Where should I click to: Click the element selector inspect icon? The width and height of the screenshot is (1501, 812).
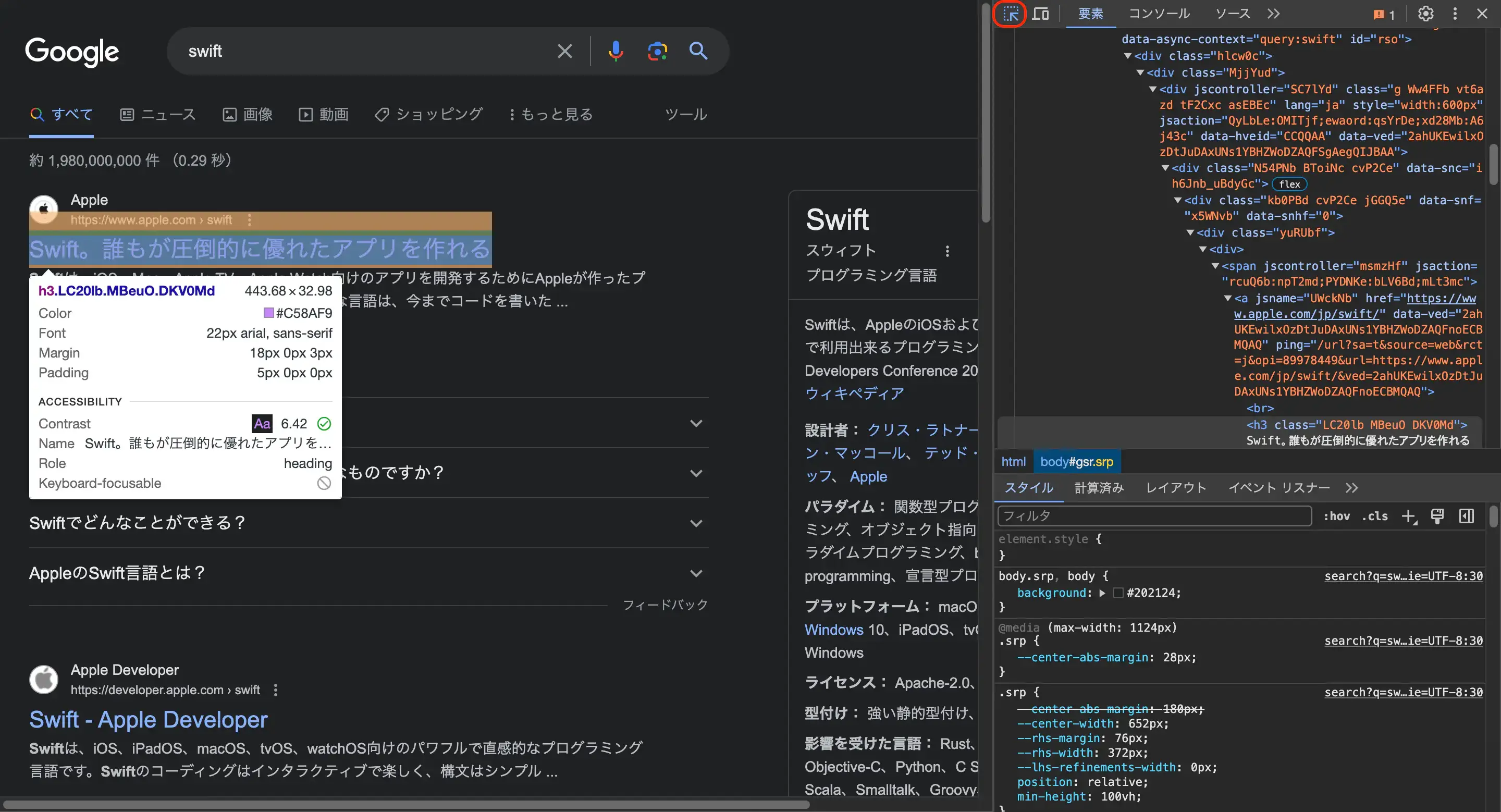pos(1010,13)
